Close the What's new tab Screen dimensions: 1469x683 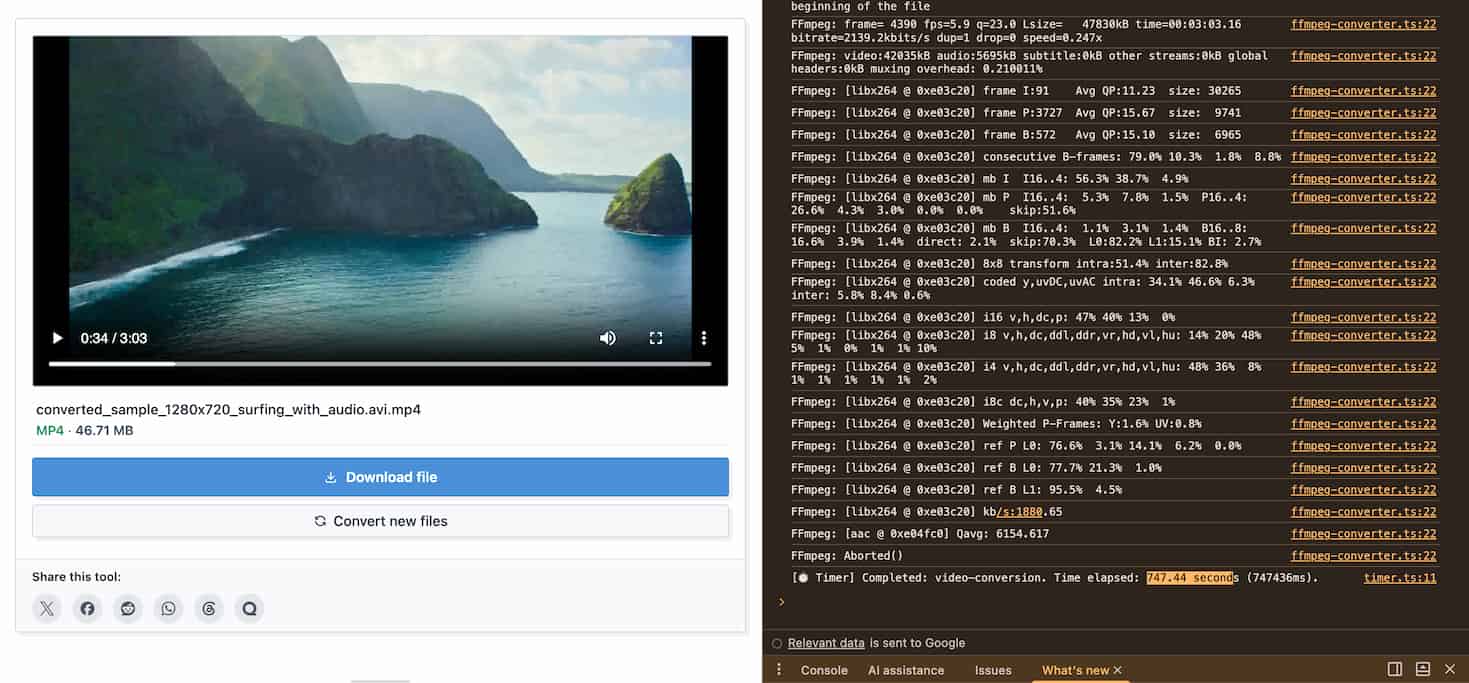point(1118,670)
